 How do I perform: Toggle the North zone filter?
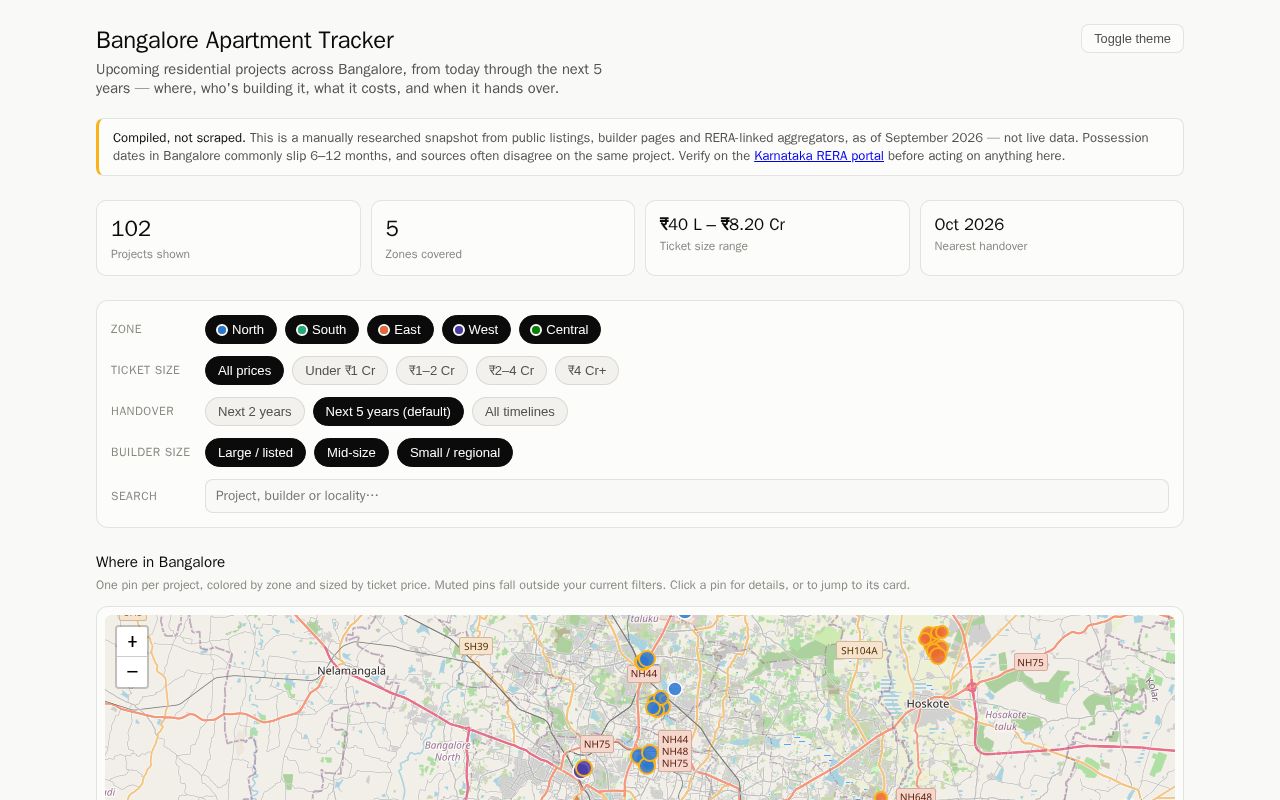click(x=241, y=329)
